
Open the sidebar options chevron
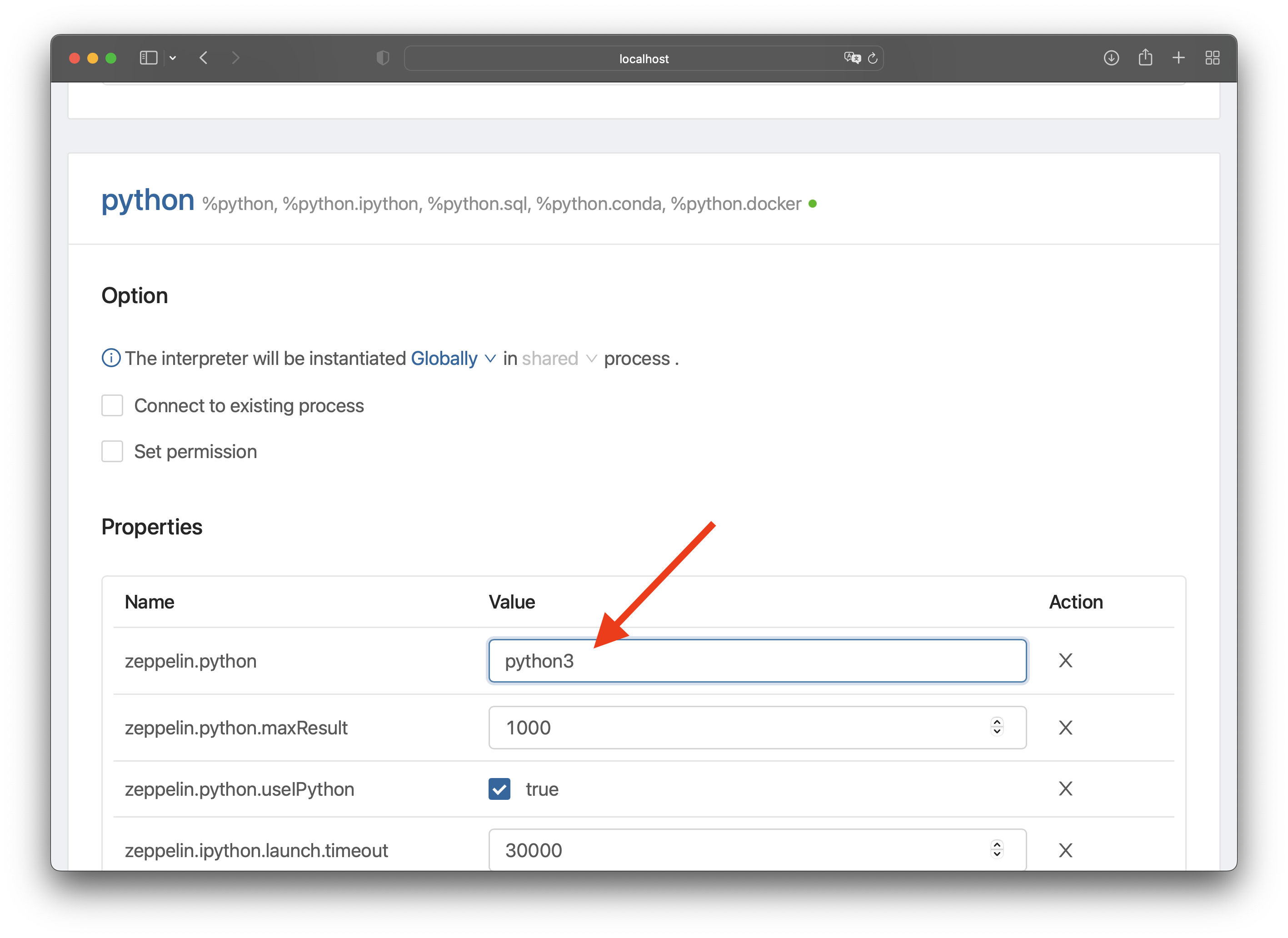173,58
